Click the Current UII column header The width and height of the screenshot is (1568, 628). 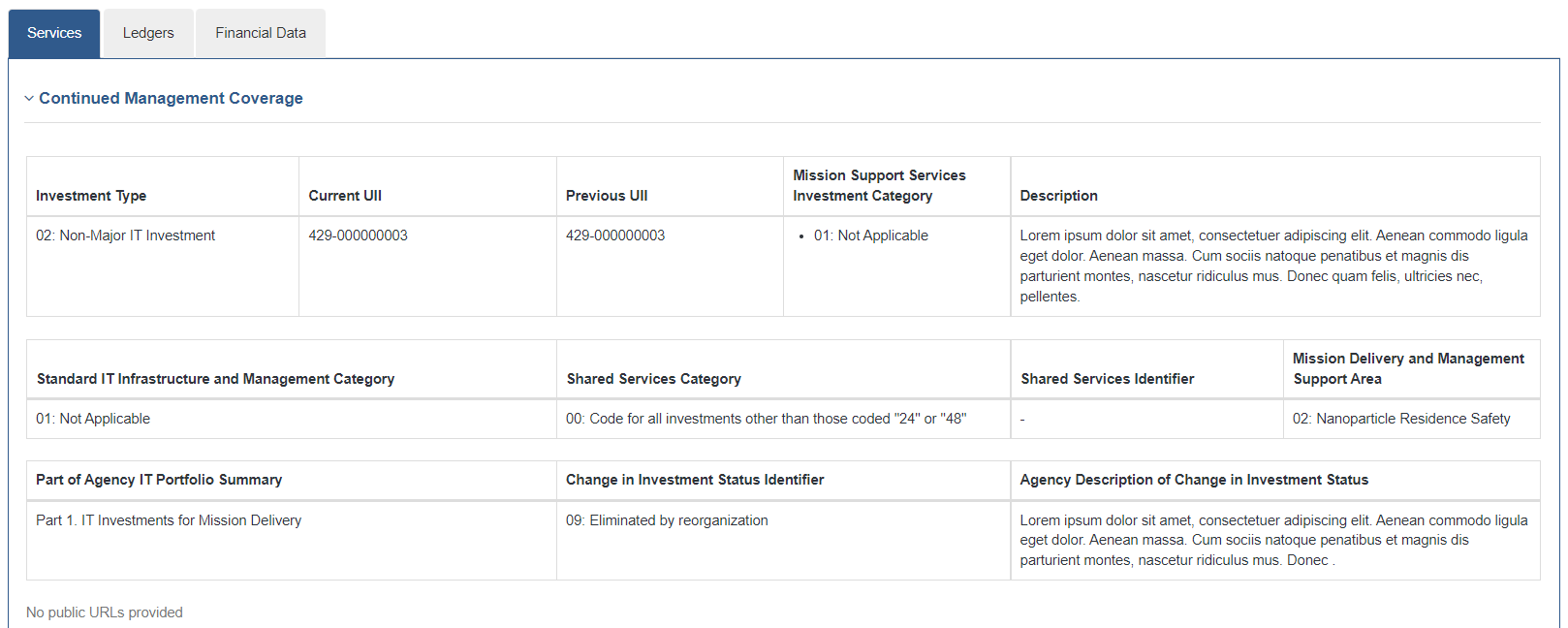pyautogui.click(x=345, y=196)
